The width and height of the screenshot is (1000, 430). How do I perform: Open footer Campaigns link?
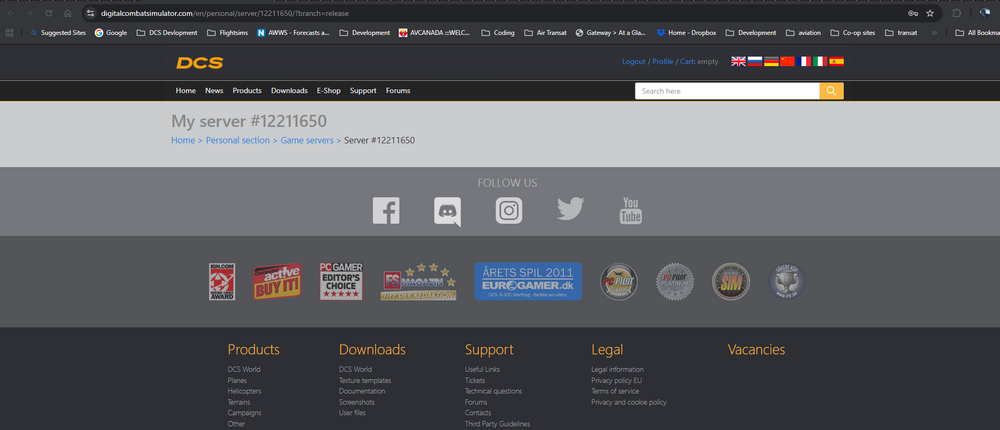[244, 413]
